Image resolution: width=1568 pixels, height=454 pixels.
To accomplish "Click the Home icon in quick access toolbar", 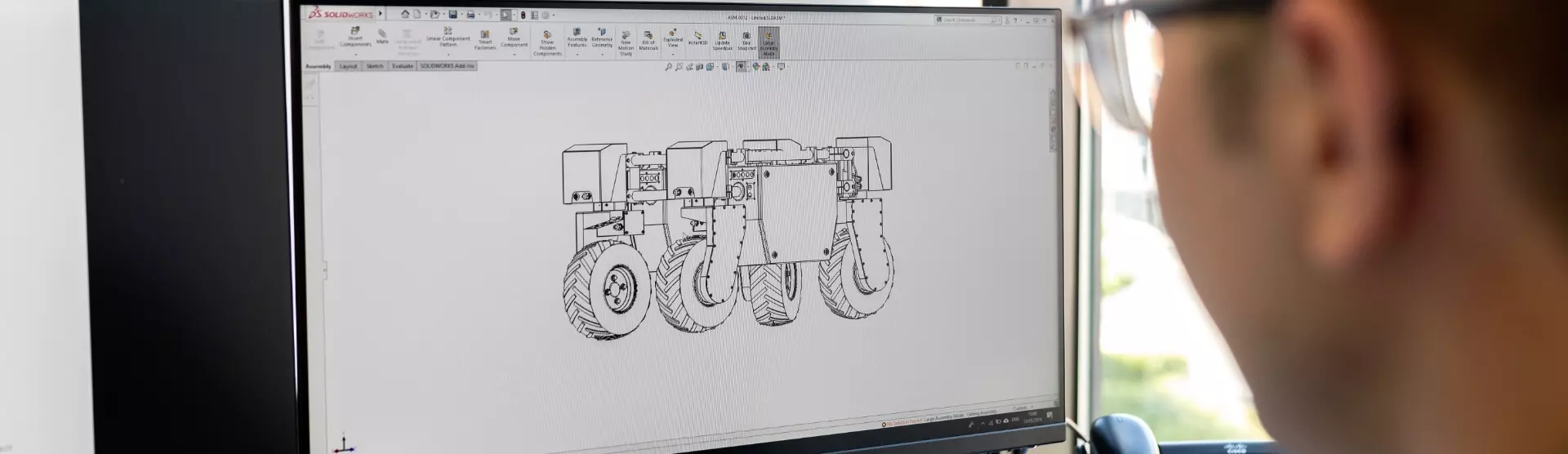I will click(405, 14).
